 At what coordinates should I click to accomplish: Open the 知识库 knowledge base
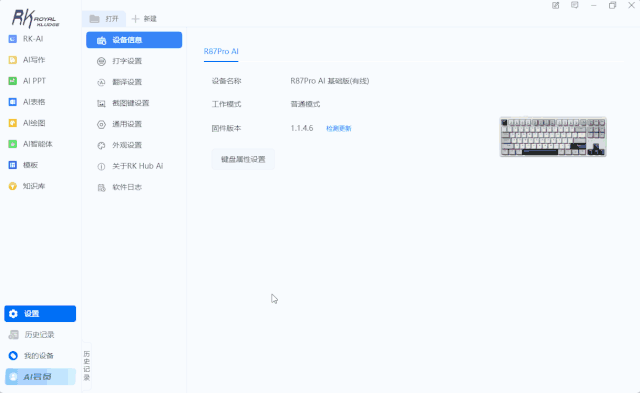coord(27,186)
